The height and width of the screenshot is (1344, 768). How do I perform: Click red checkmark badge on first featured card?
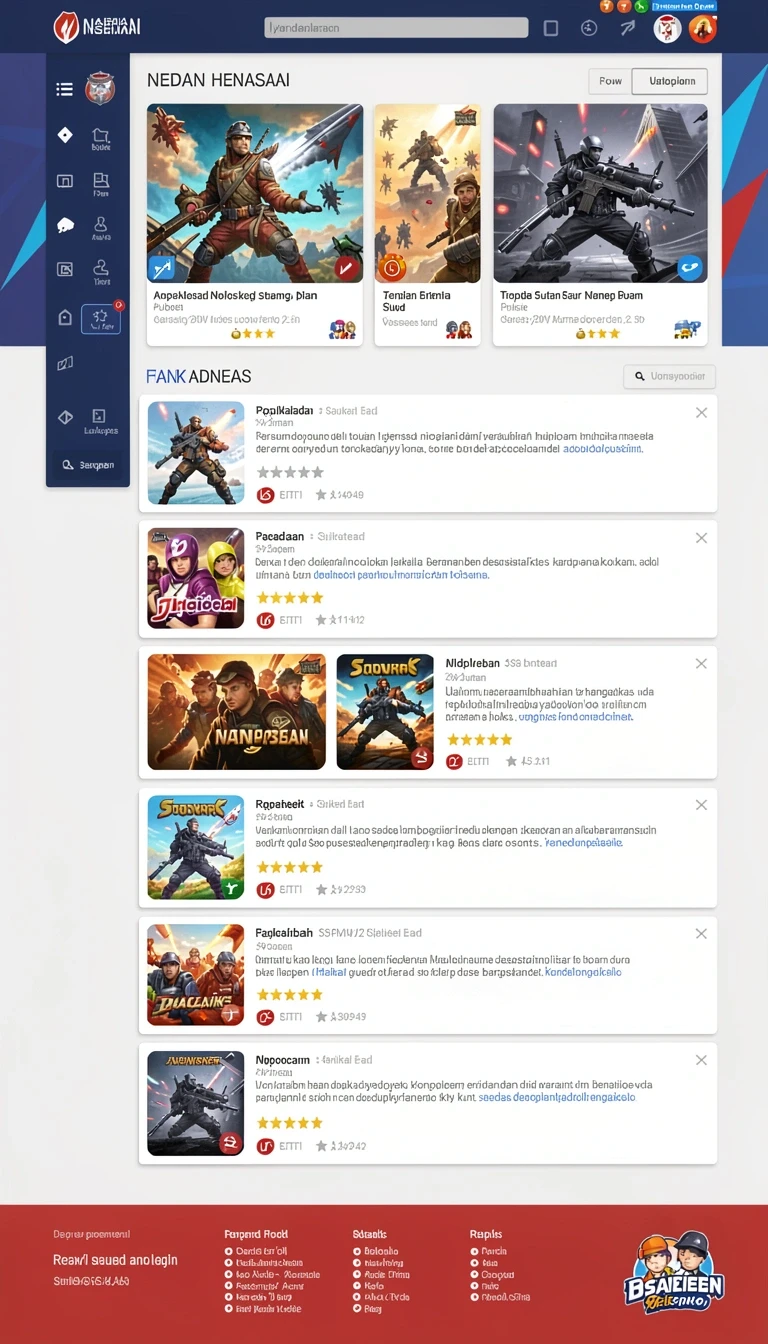[346, 267]
